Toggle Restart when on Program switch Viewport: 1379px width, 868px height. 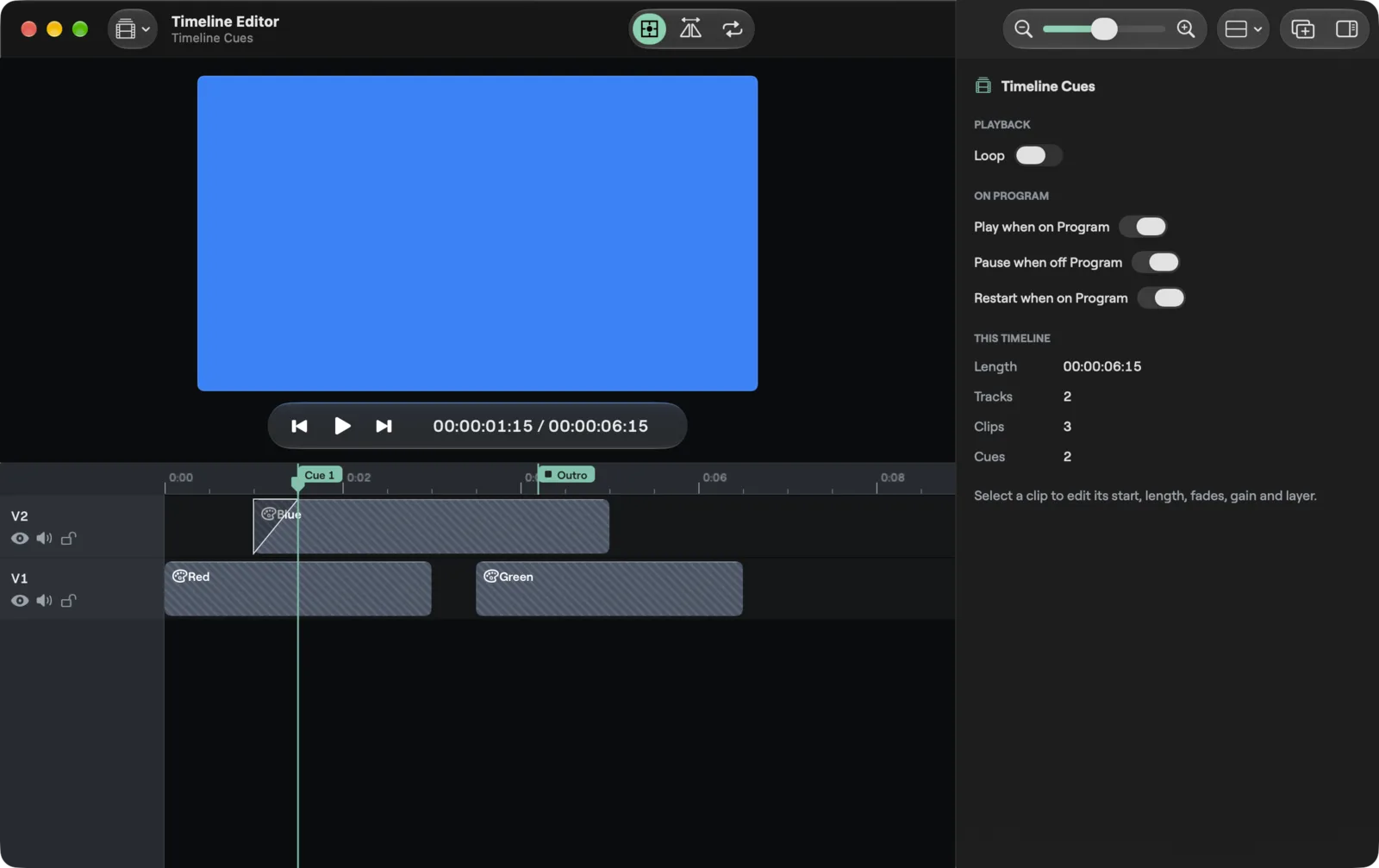(1161, 298)
